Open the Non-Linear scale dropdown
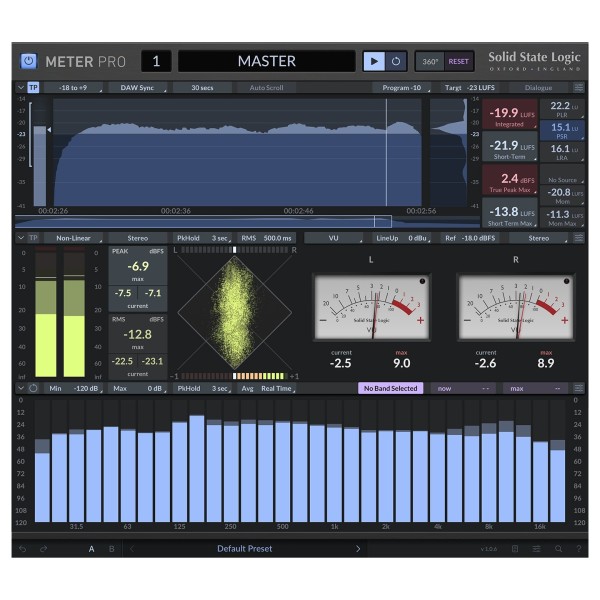Image resolution: width=600 pixels, height=600 pixels. point(73,238)
